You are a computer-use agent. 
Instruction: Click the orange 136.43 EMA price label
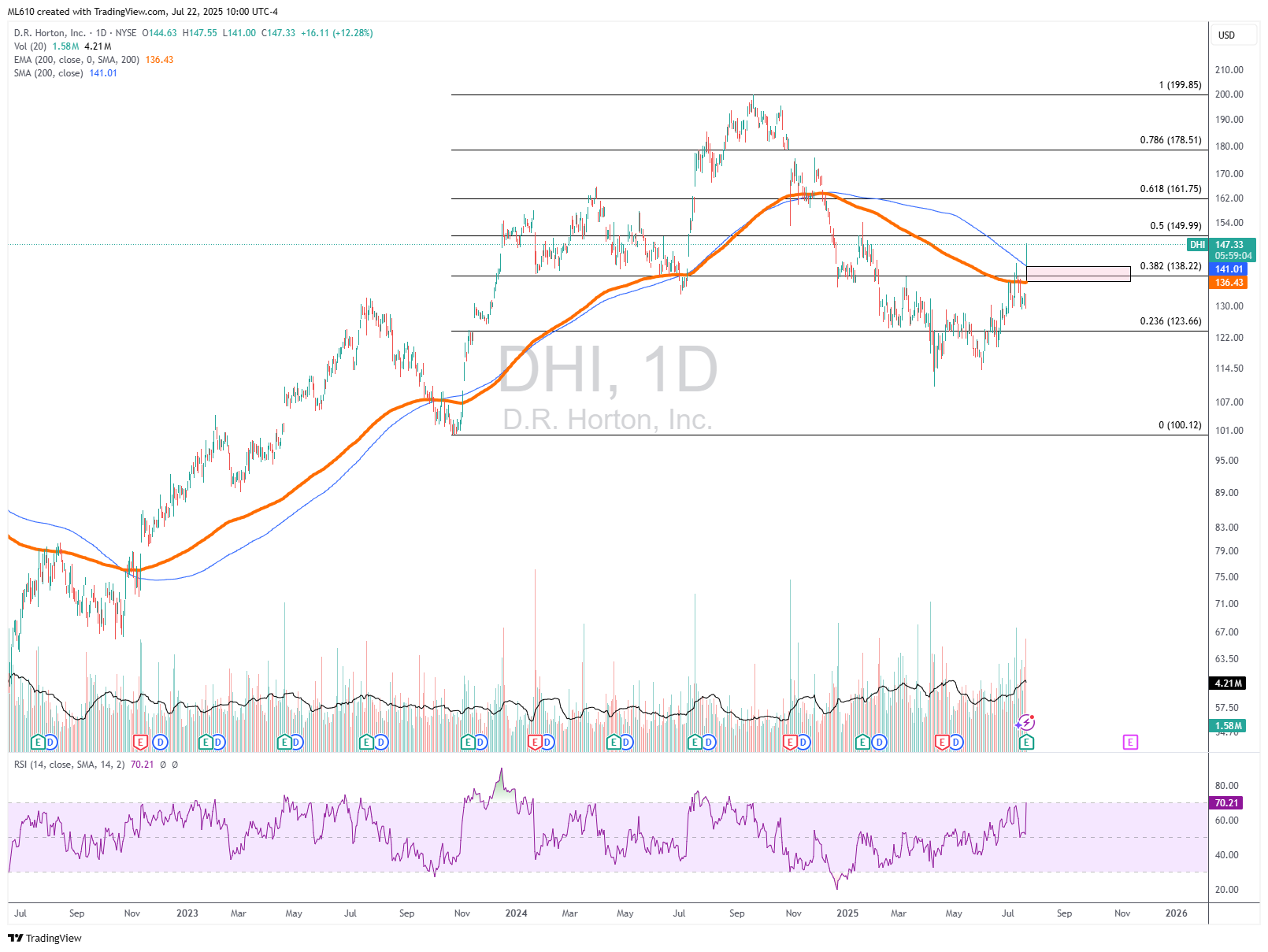[1229, 283]
